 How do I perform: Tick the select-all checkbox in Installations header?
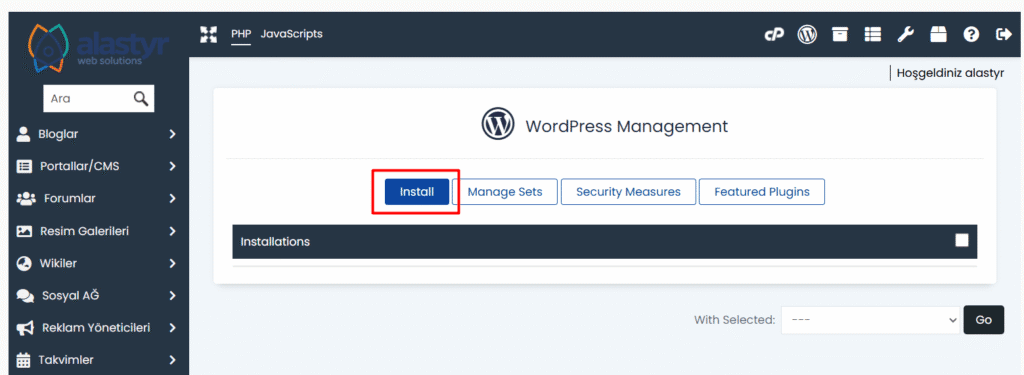coord(961,240)
